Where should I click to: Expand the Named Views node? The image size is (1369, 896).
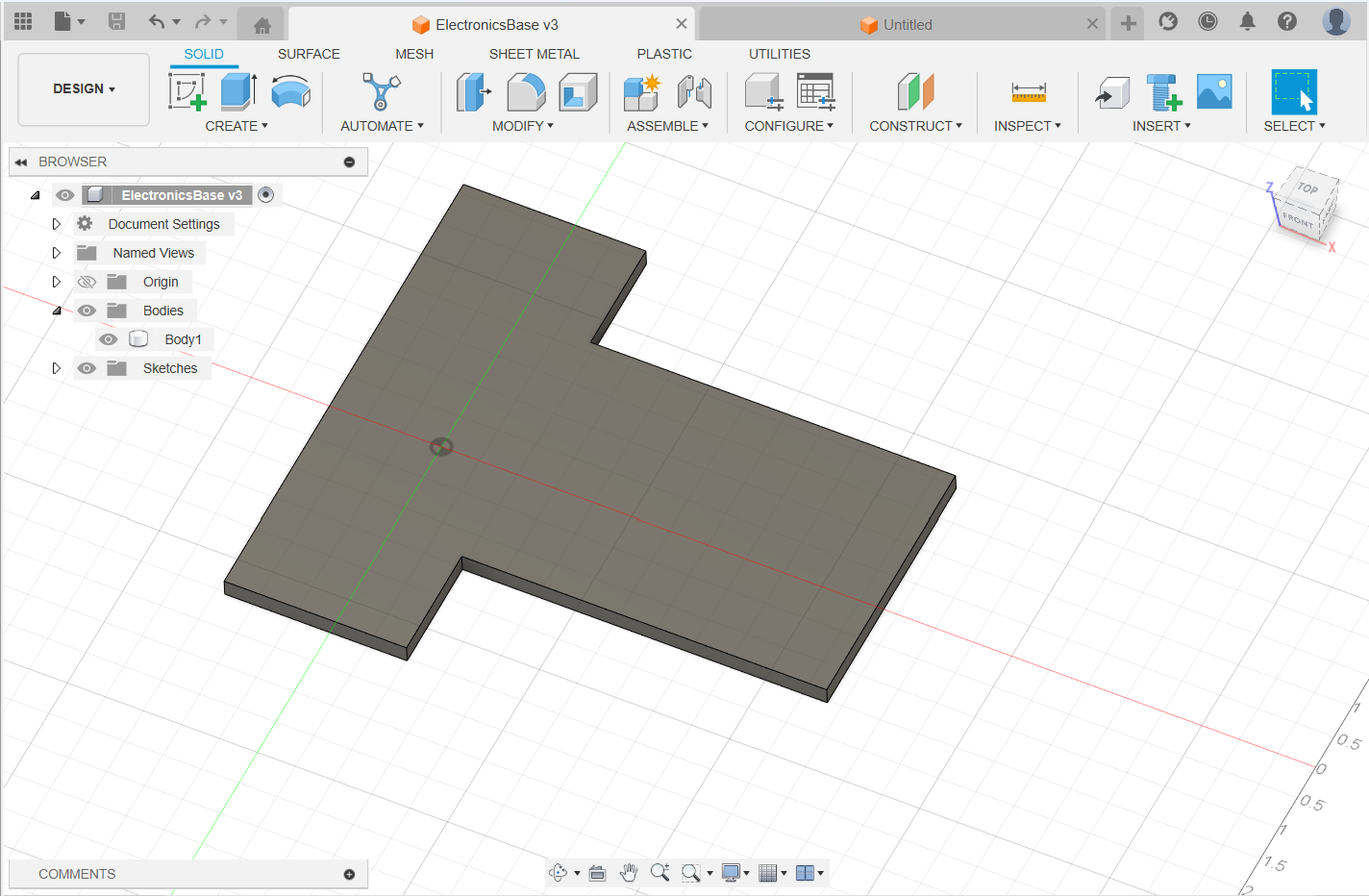tap(56, 253)
